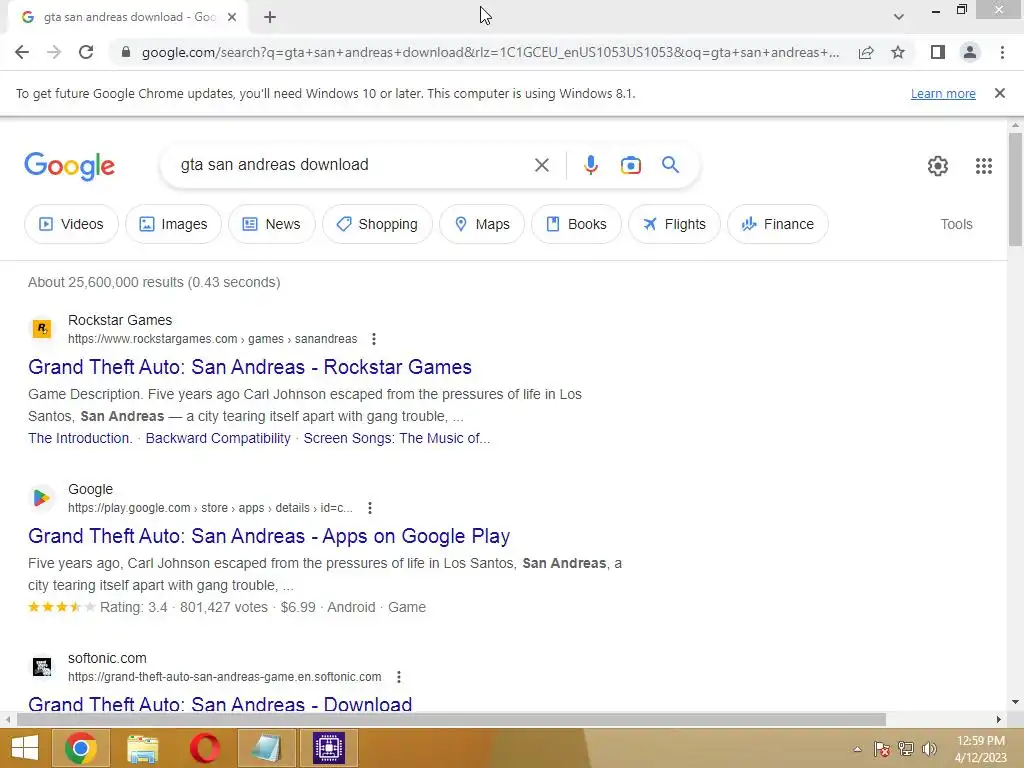Open the softonic Grand Theft Auto Download result
1024x768 pixels.
click(x=220, y=704)
